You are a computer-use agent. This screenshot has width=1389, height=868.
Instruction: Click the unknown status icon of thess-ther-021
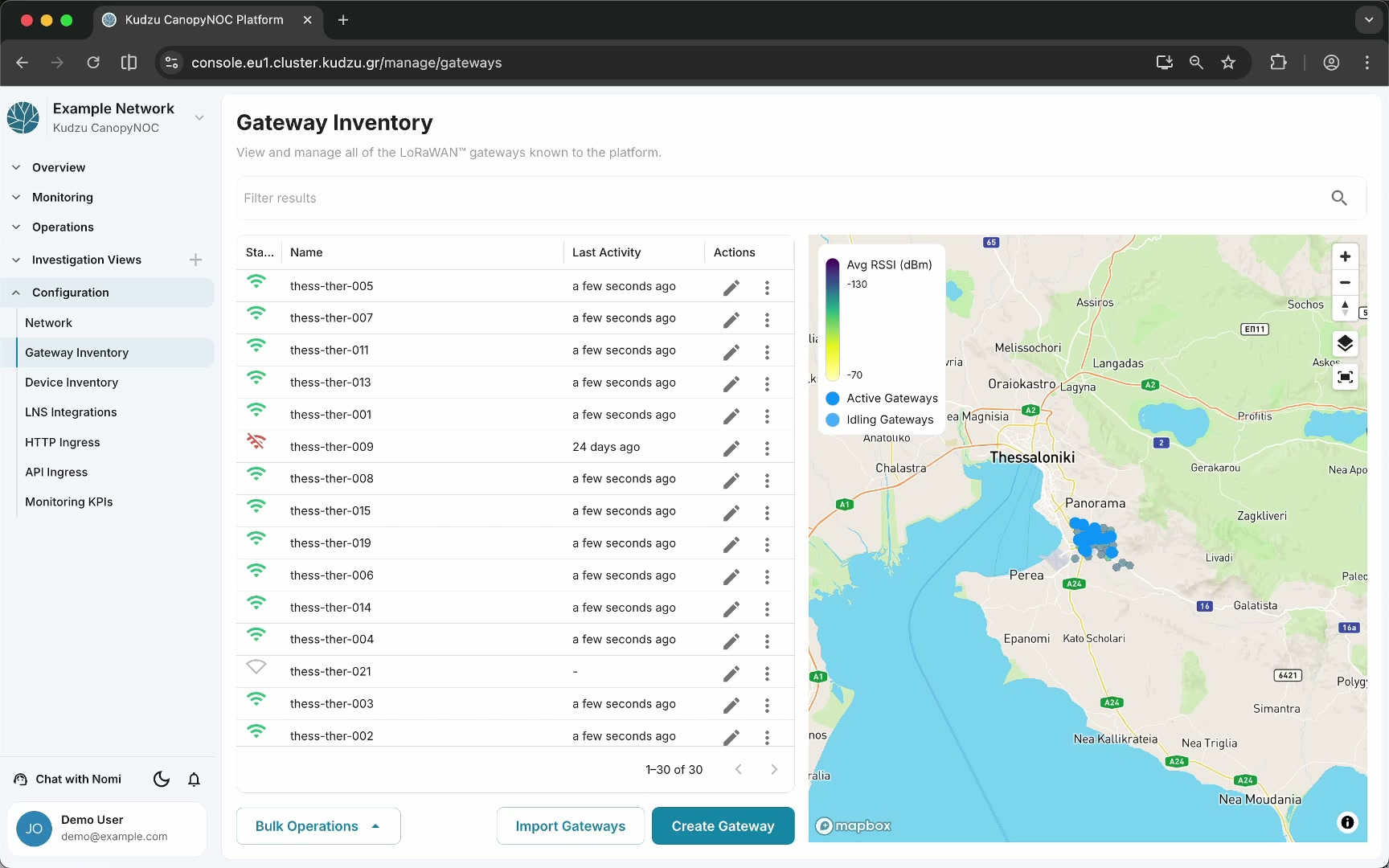(256, 666)
